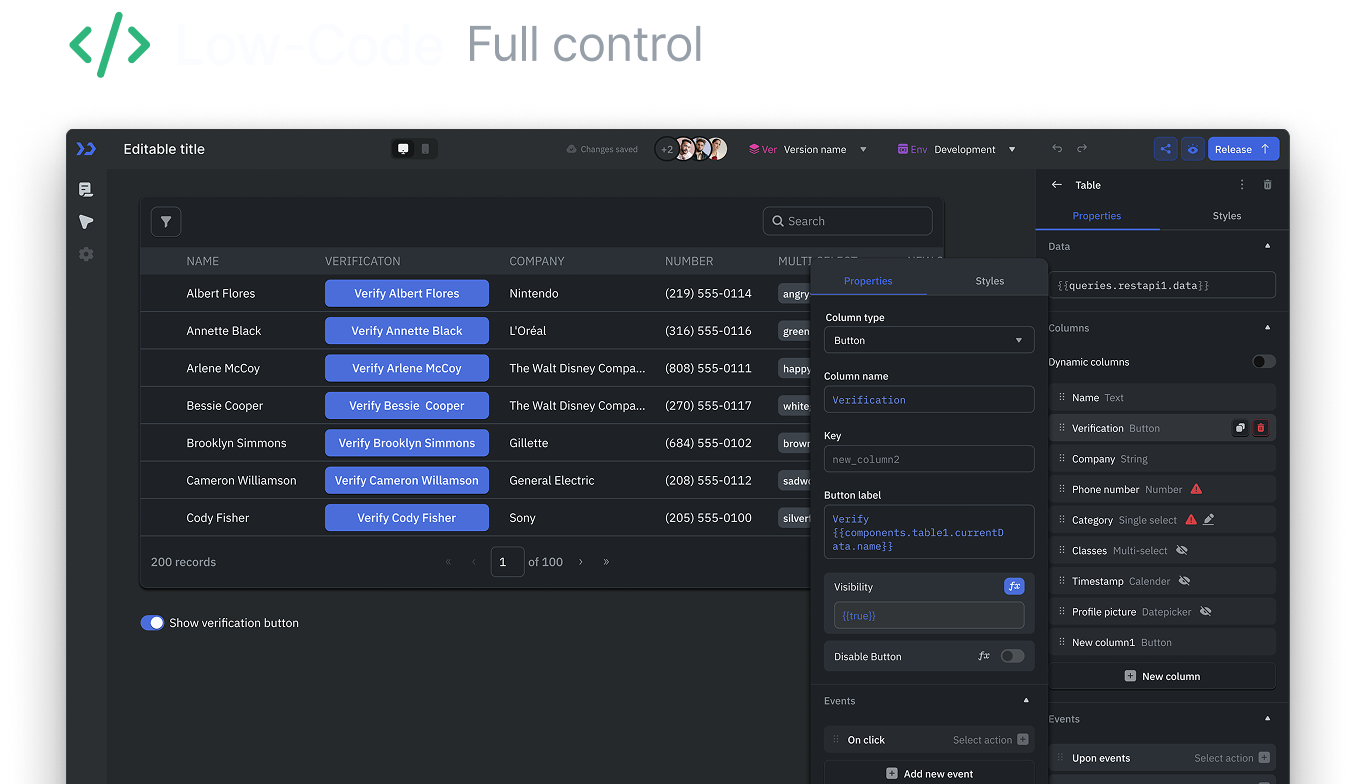The image size is (1353, 784).
Task: Click the Verify Albert Flores button
Action: pos(406,293)
